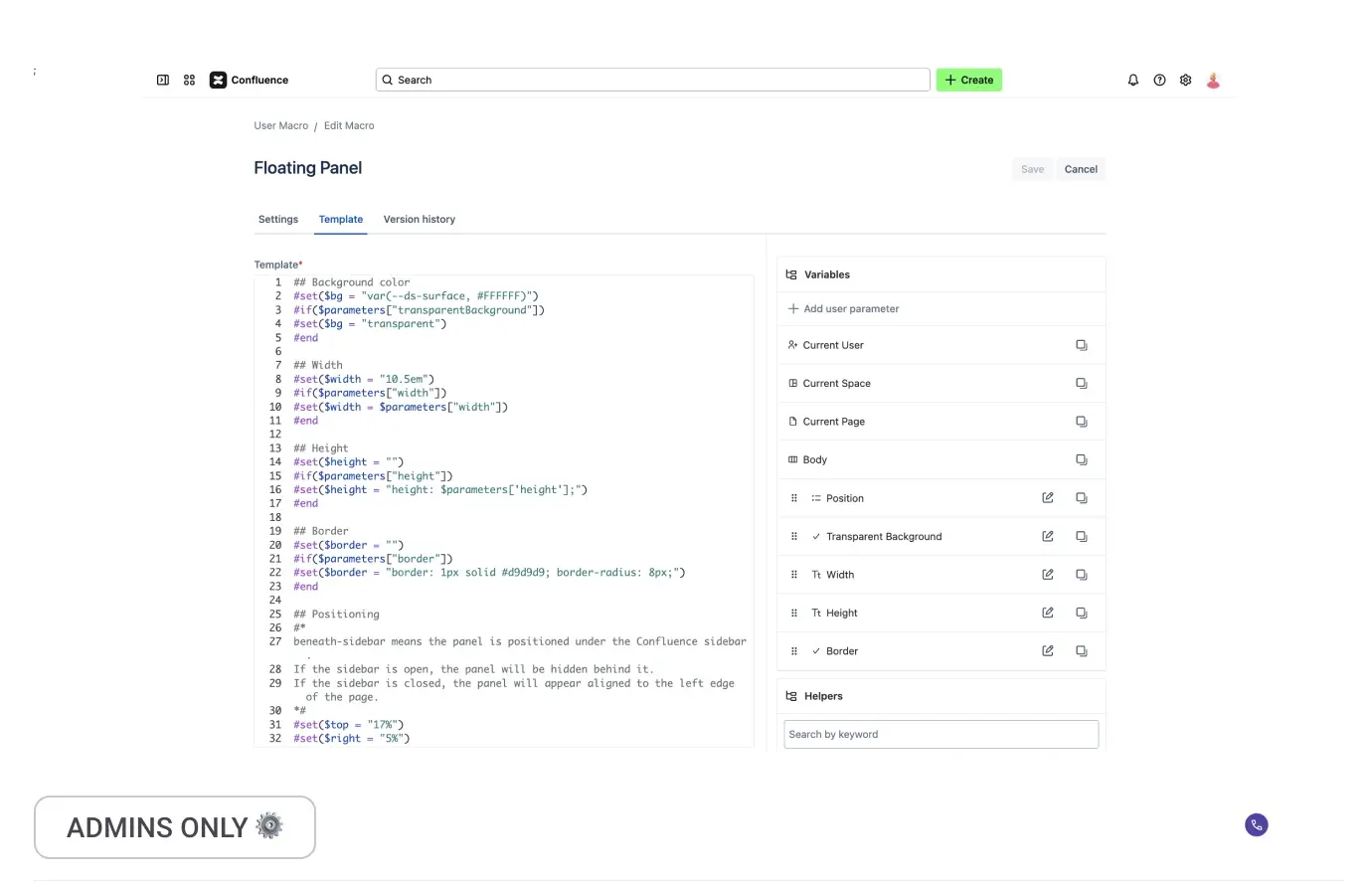This screenshot has width=1372, height=885.
Task: Click the Current User row label
Action: [x=833, y=345]
